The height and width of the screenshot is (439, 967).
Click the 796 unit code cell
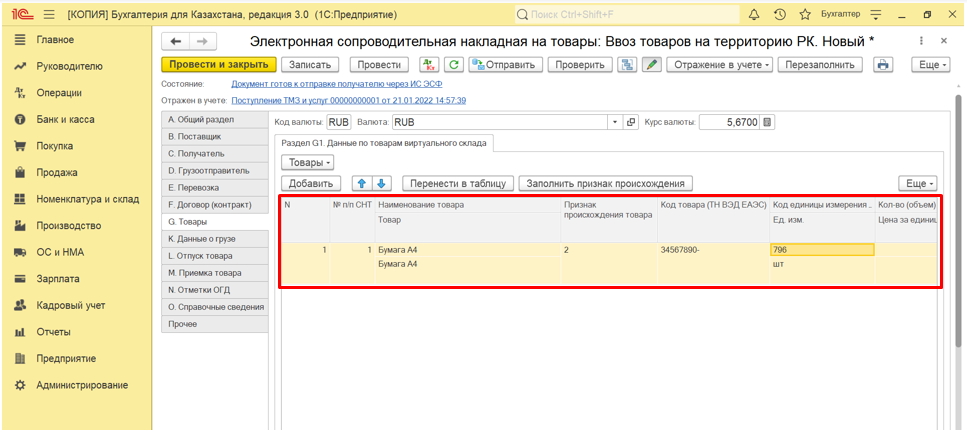point(821,250)
